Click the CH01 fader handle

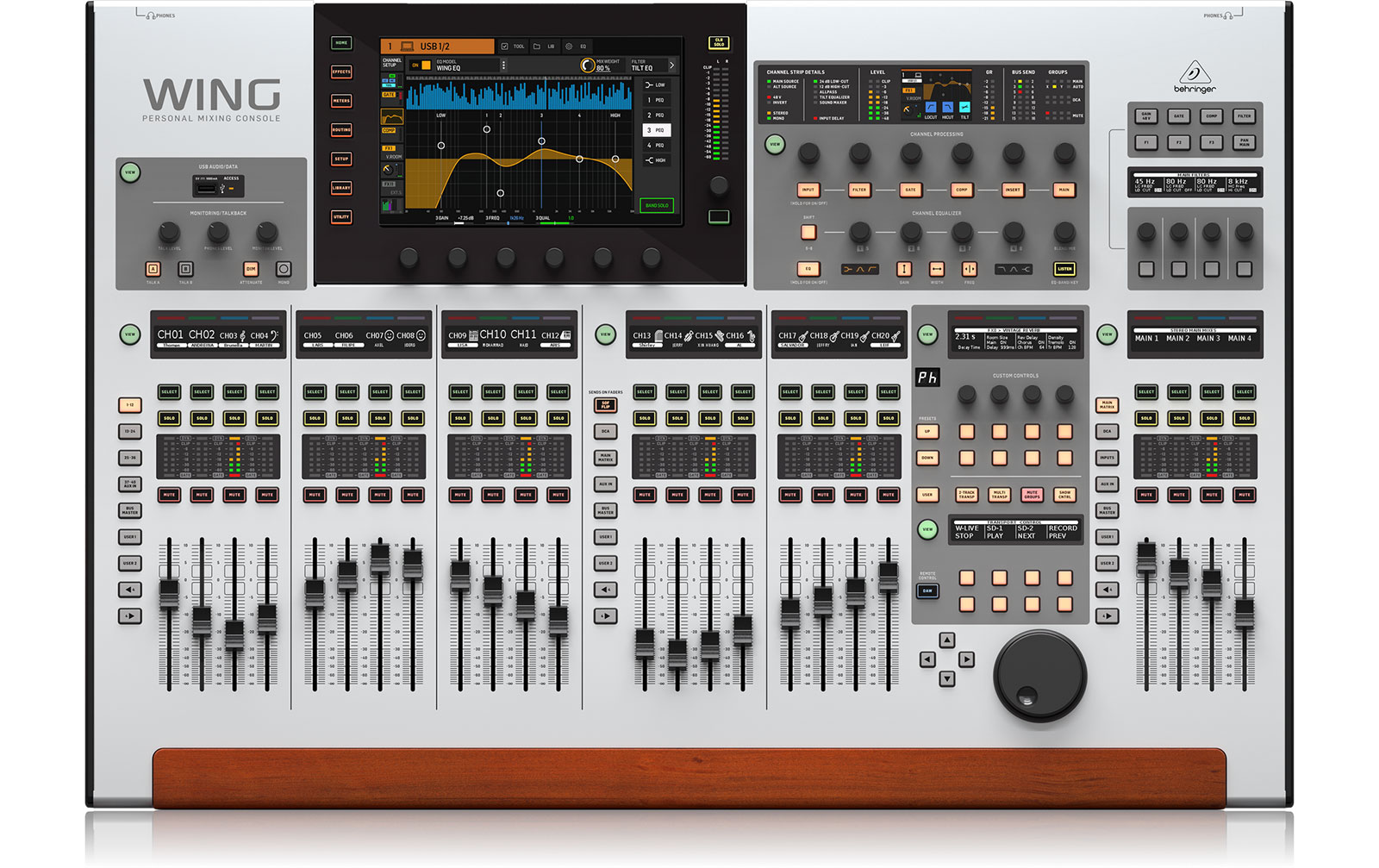click(169, 593)
